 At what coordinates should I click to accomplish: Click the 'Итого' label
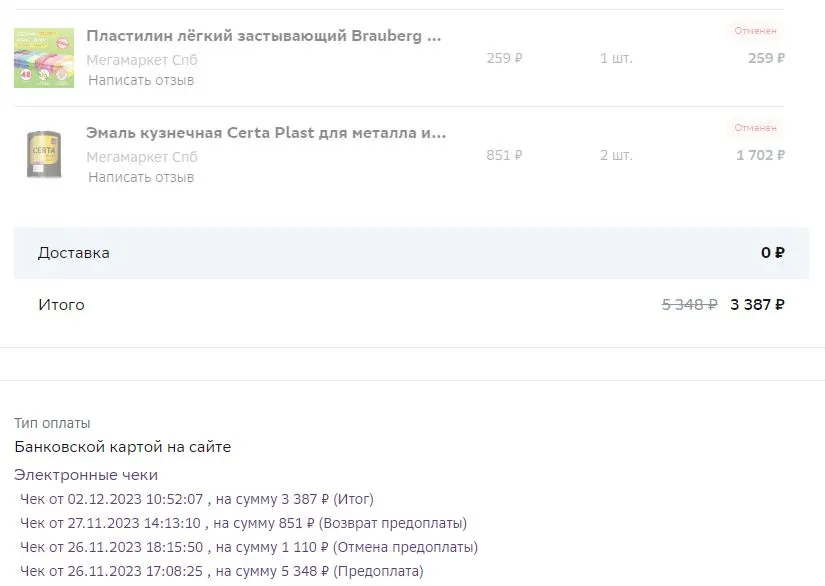61,305
